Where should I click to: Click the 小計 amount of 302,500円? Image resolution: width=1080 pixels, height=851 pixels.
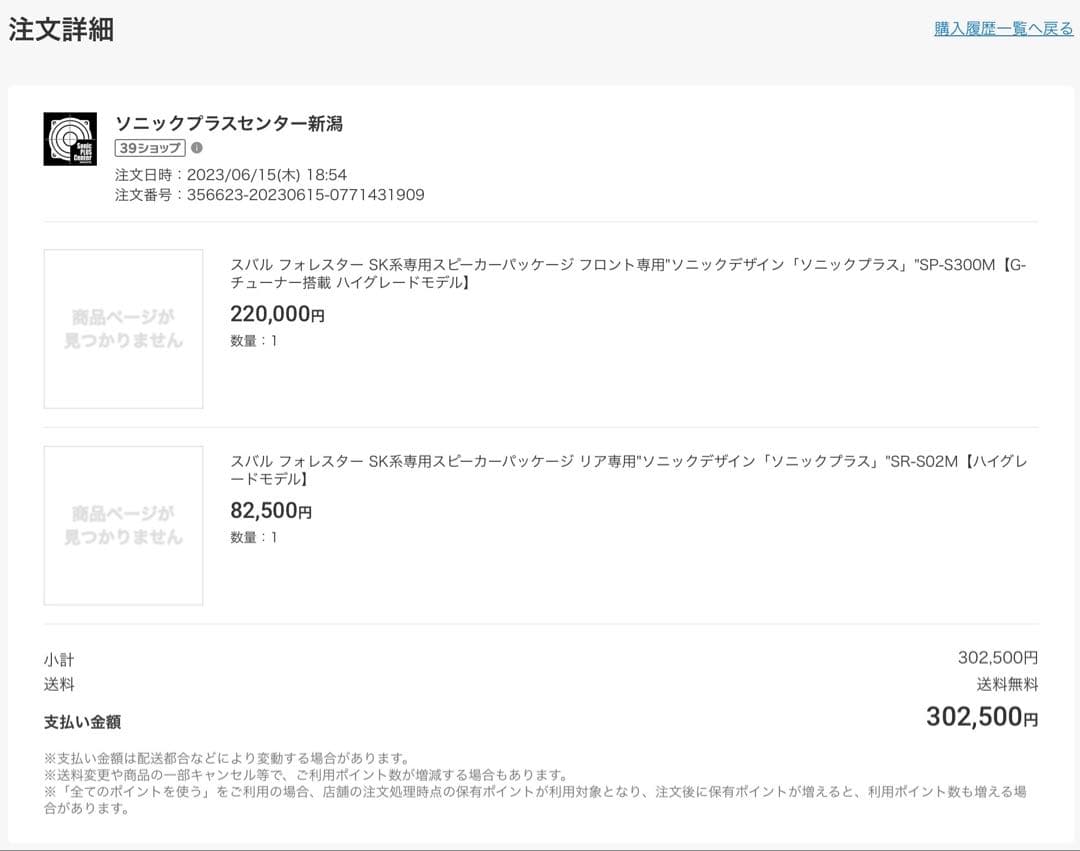coord(997,657)
